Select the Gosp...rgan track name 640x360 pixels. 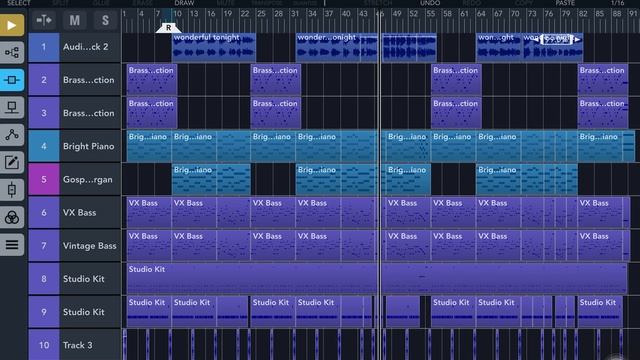pos(87,180)
